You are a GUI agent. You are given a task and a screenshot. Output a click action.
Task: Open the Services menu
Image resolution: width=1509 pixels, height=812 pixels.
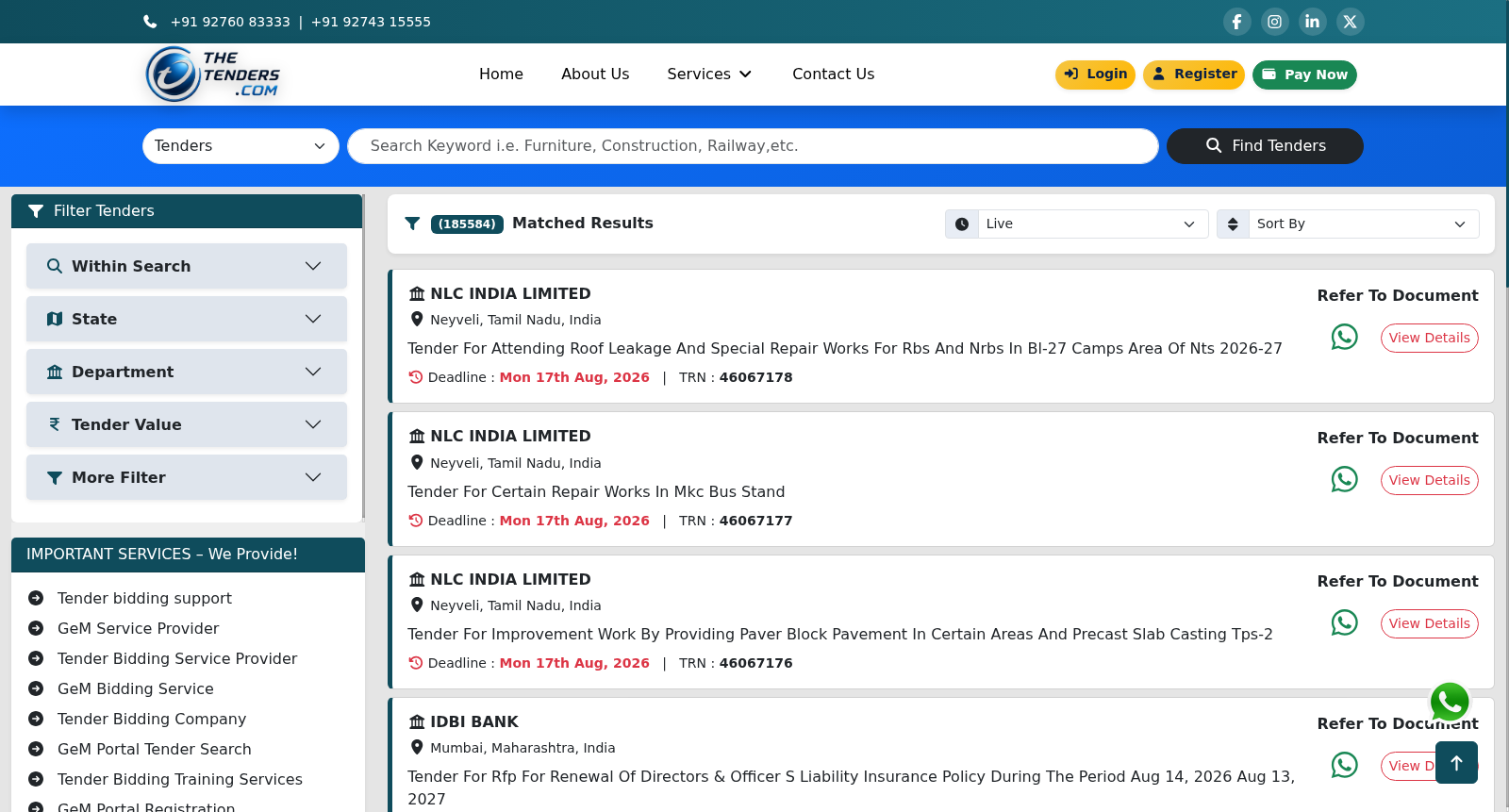tap(709, 74)
